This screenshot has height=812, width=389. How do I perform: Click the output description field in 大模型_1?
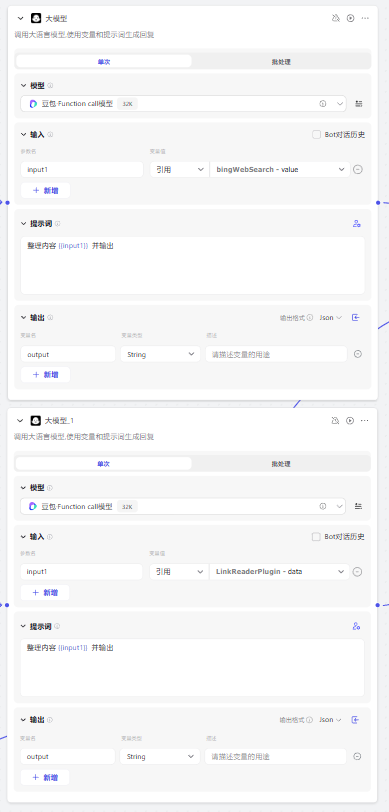point(276,757)
